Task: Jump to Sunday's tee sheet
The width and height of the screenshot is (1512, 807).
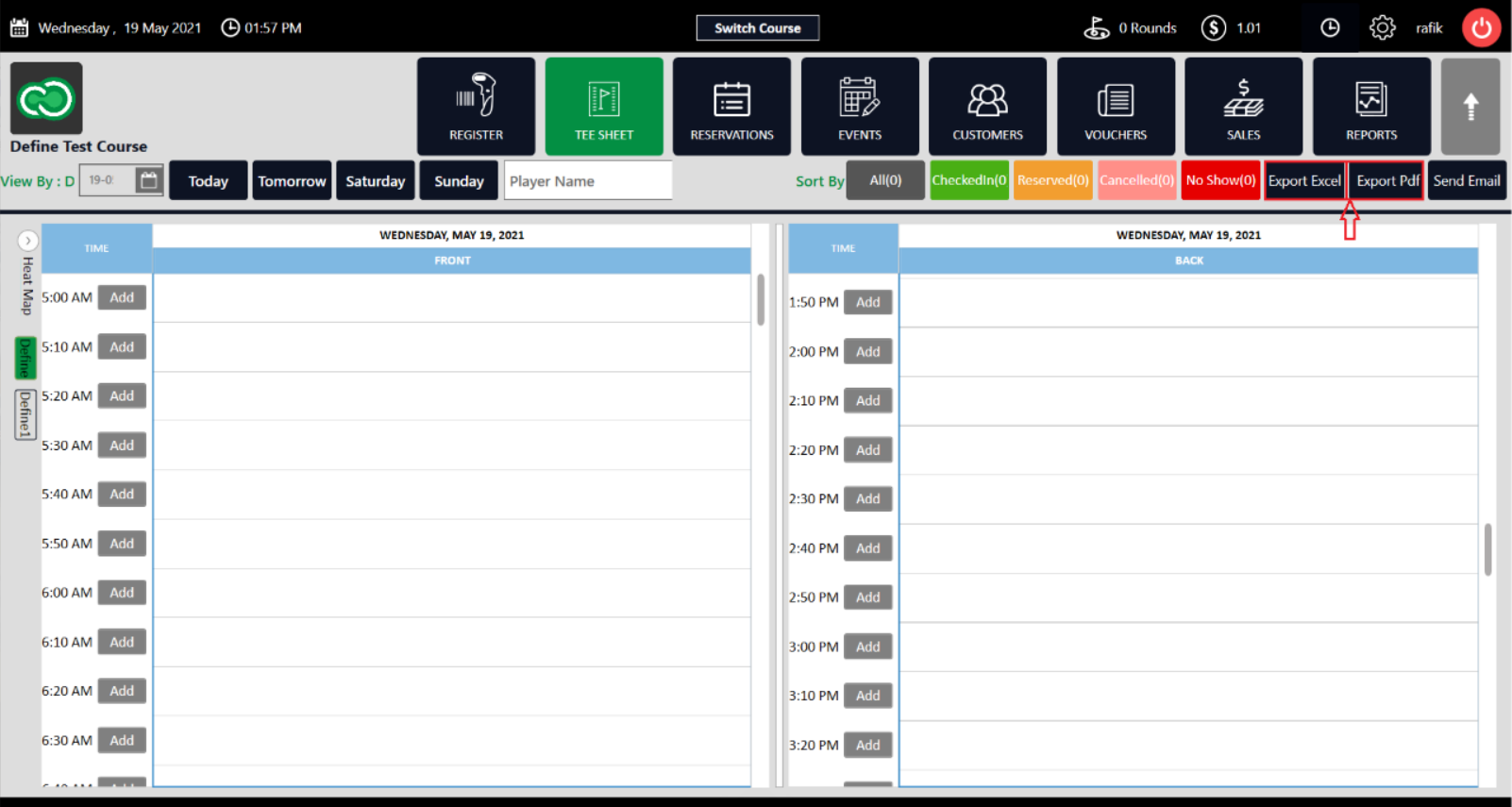Action: 459,180
